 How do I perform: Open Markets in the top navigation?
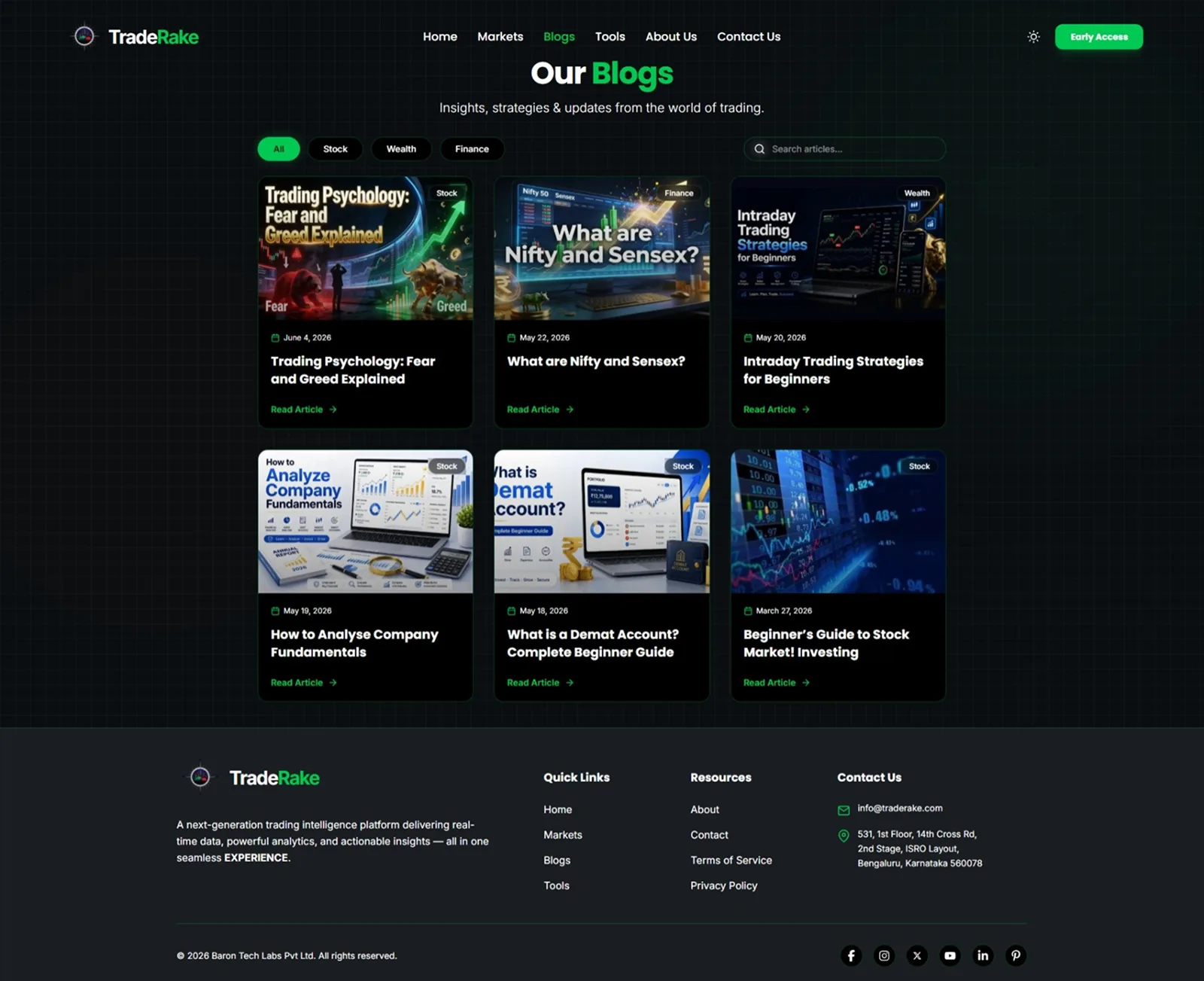pyautogui.click(x=500, y=37)
